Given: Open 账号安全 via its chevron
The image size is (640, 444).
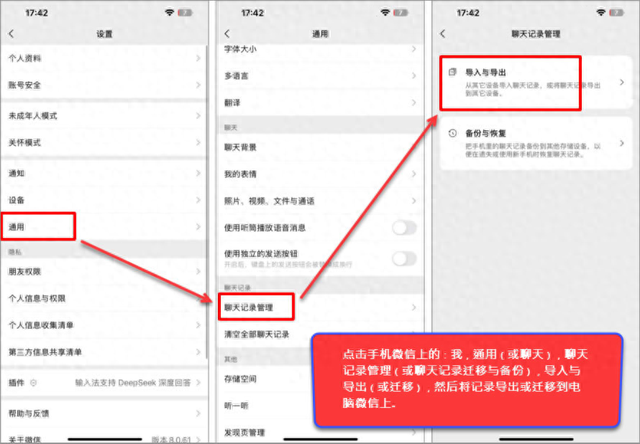Looking at the screenshot, I should point(198,85).
